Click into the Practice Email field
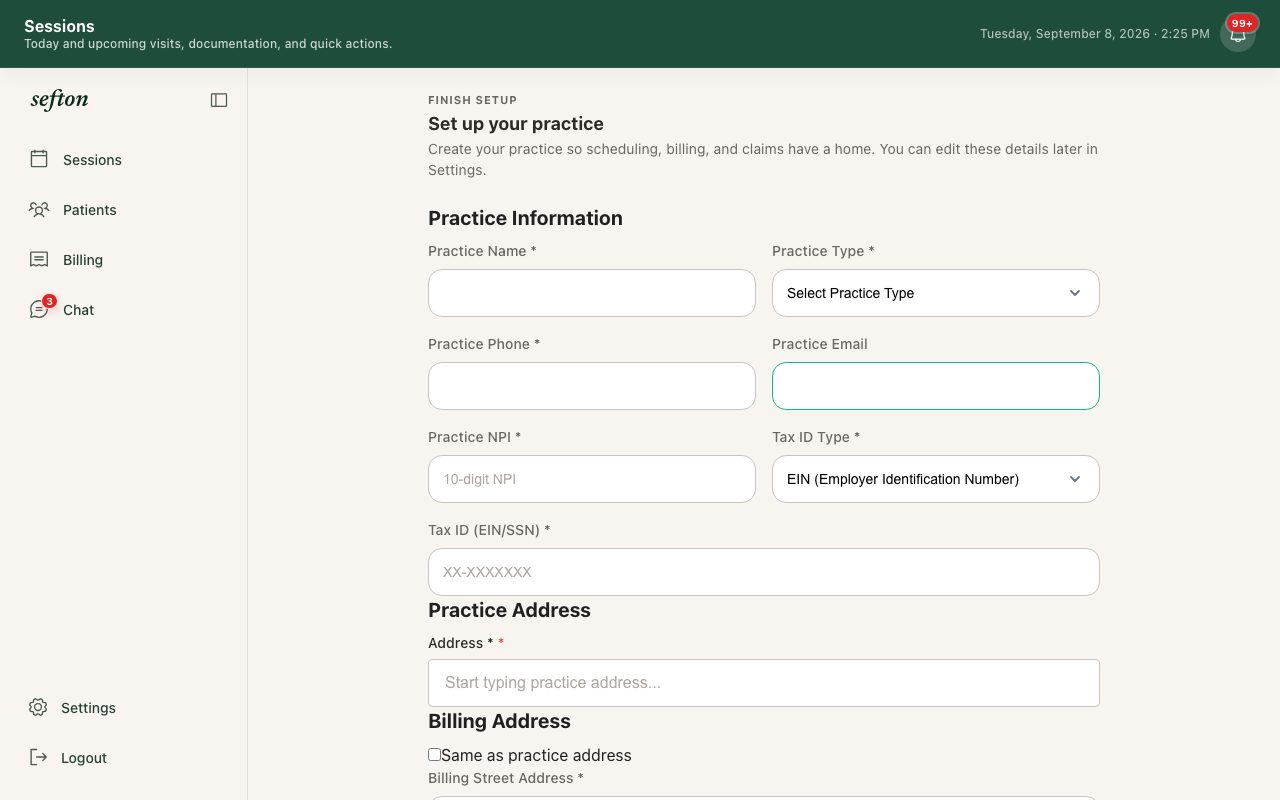This screenshot has height=800, width=1280. (x=935, y=386)
